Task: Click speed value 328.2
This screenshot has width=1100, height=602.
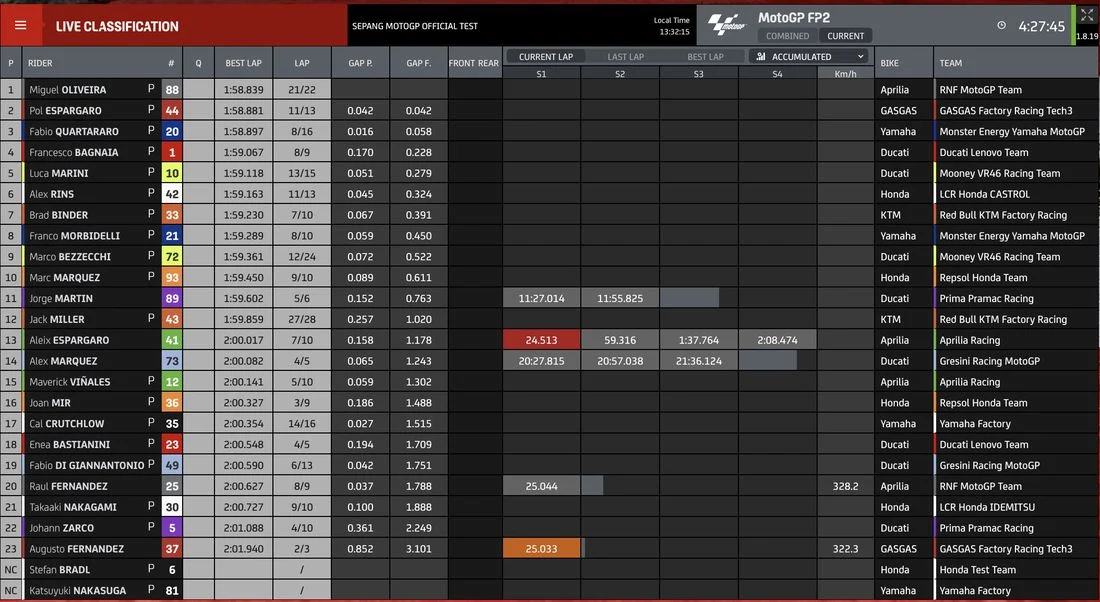Action: (x=845, y=486)
